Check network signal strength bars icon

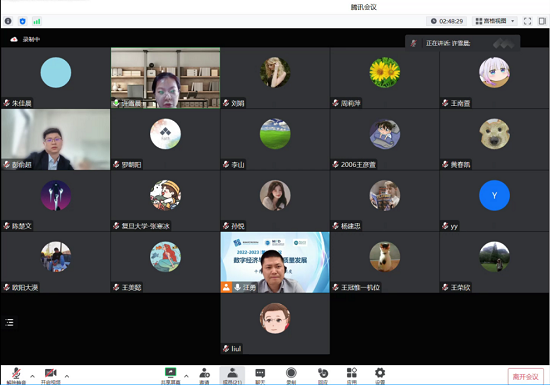(x=37, y=21)
